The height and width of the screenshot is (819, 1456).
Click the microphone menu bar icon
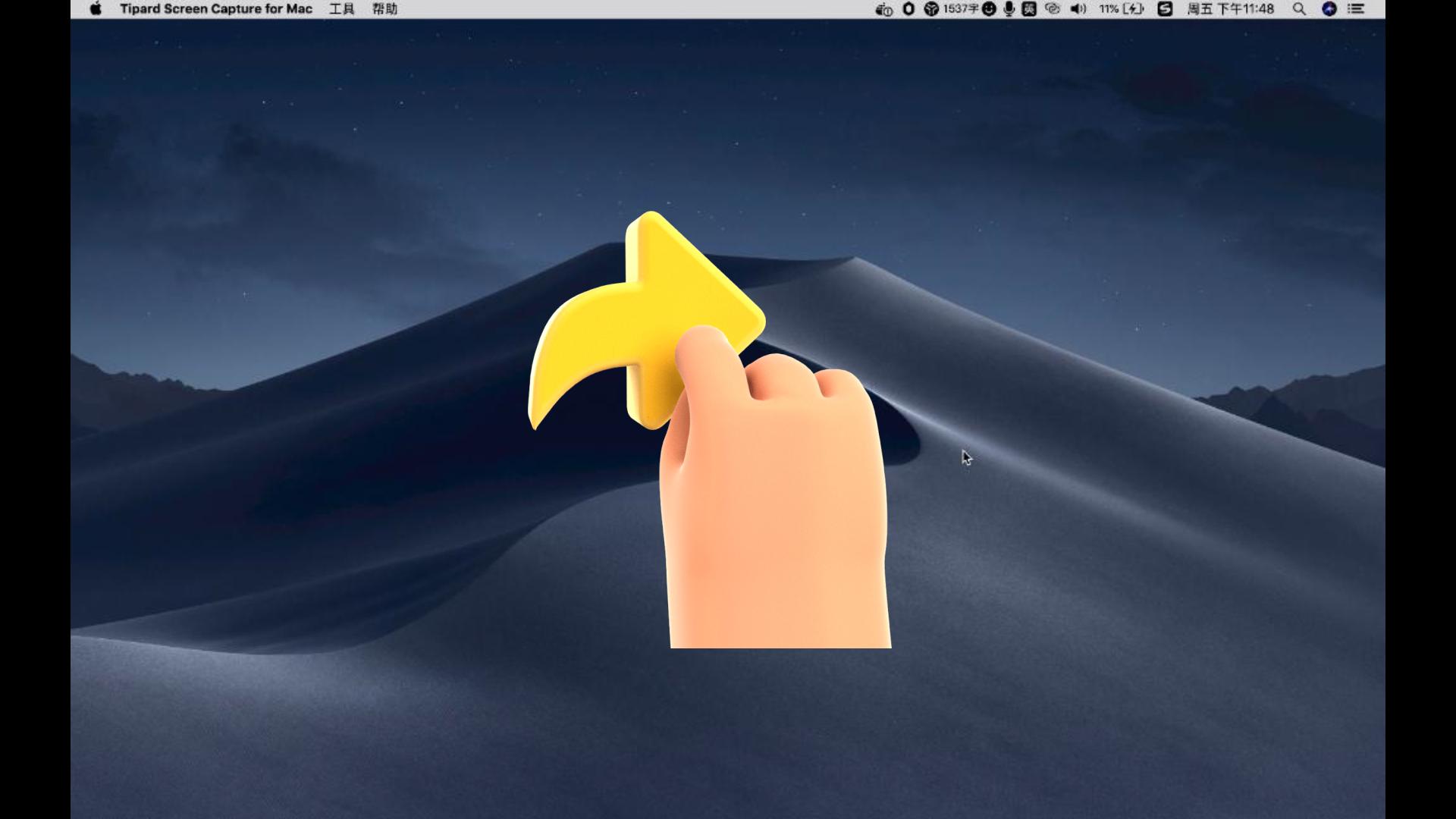click(1009, 9)
